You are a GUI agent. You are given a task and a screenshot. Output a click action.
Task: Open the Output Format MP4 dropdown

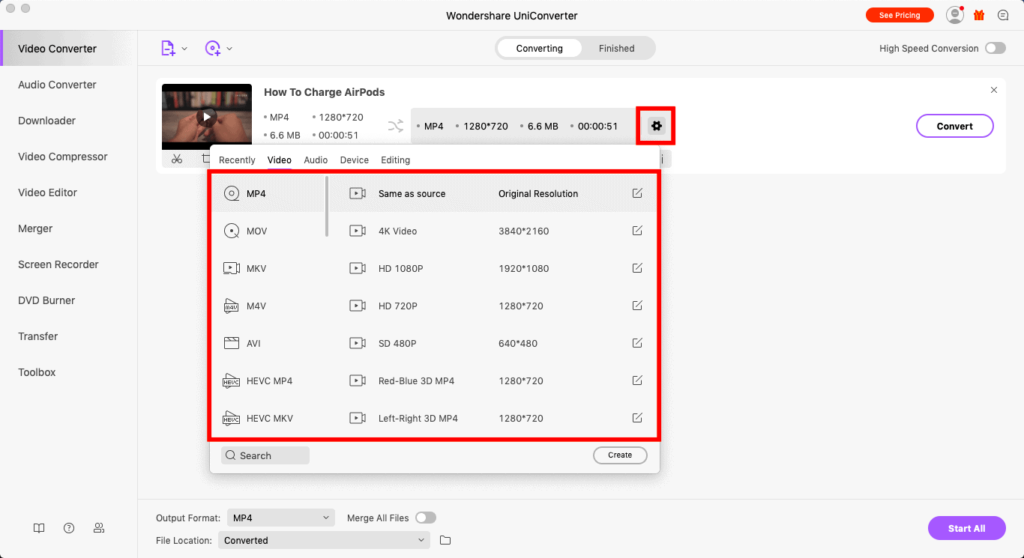(x=281, y=517)
